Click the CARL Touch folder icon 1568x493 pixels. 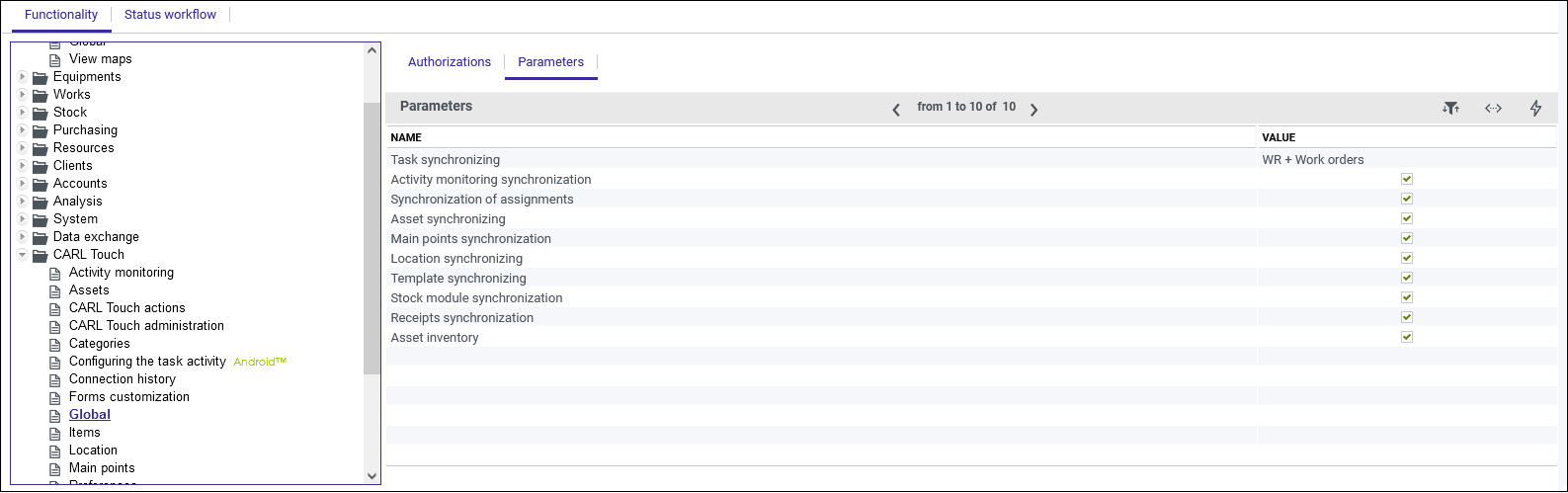40,255
